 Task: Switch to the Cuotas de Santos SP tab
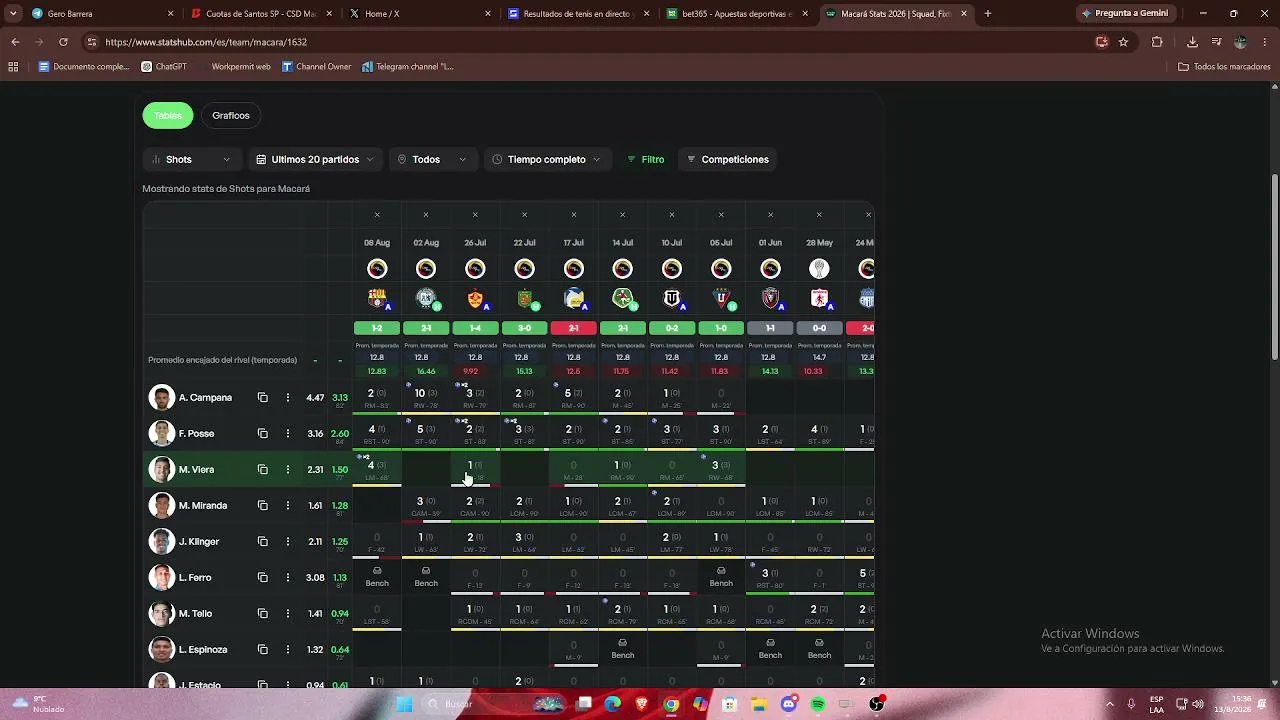[260, 14]
